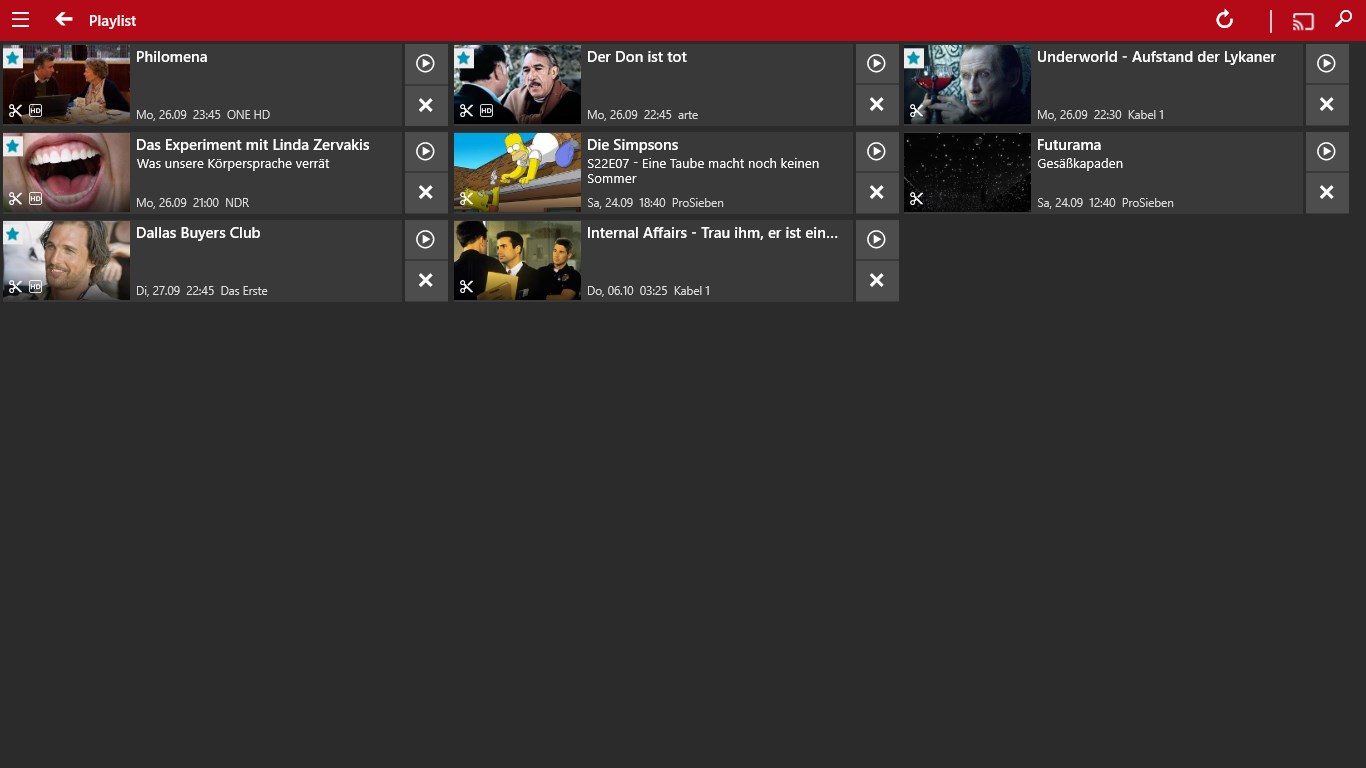
Task: Refresh the playlist
Action: click(x=1223, y=19)
